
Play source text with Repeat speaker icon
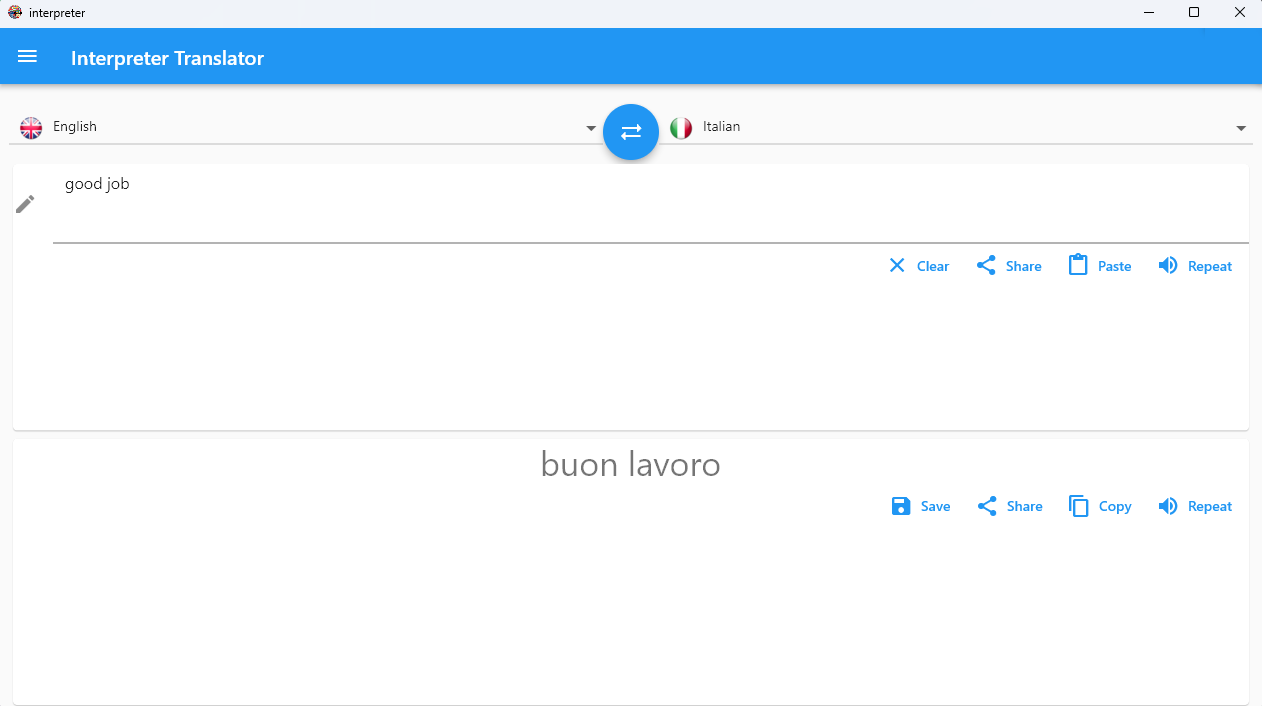point(1168,266)
